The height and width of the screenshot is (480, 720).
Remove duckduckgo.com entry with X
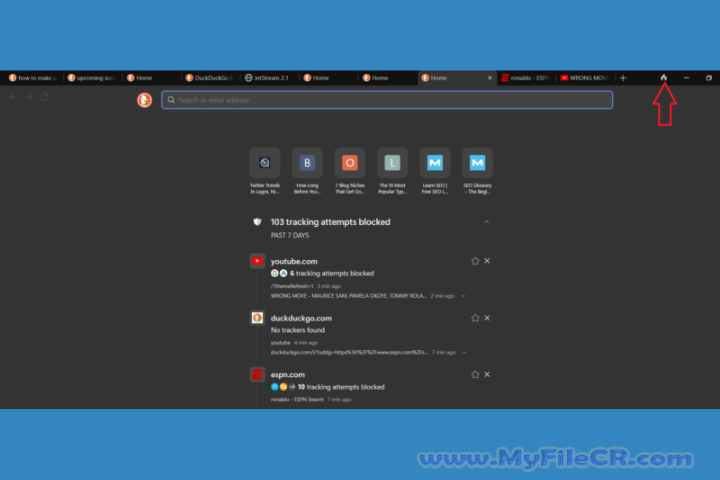(x=487, y=318)
